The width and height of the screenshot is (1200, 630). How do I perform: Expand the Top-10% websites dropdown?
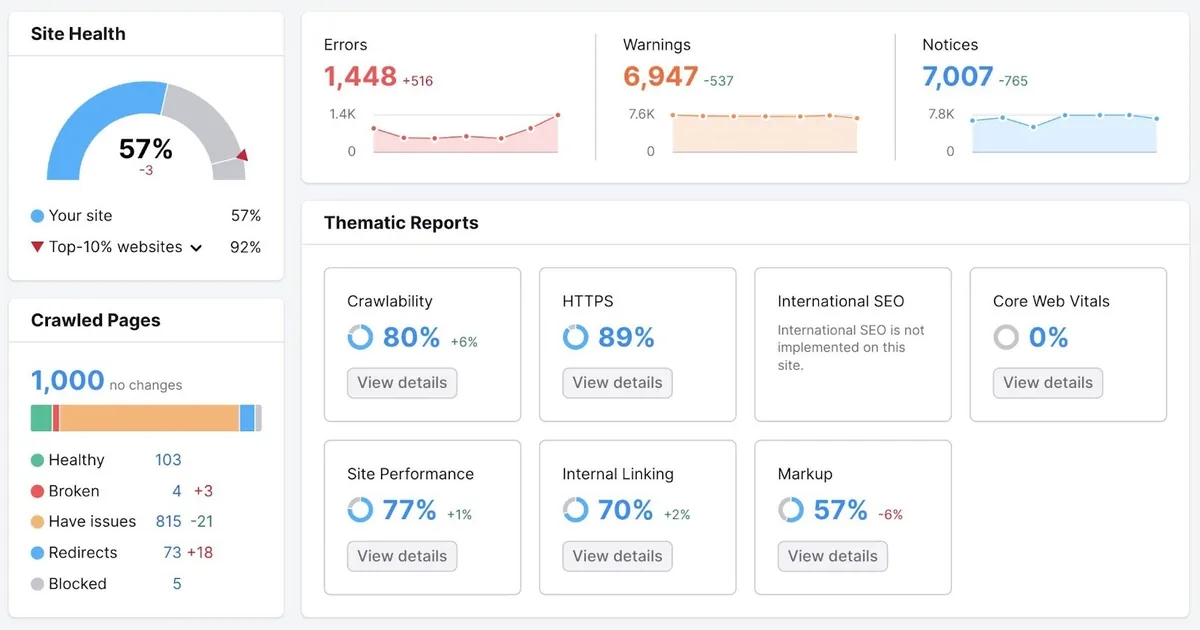[x=196, y=248]
